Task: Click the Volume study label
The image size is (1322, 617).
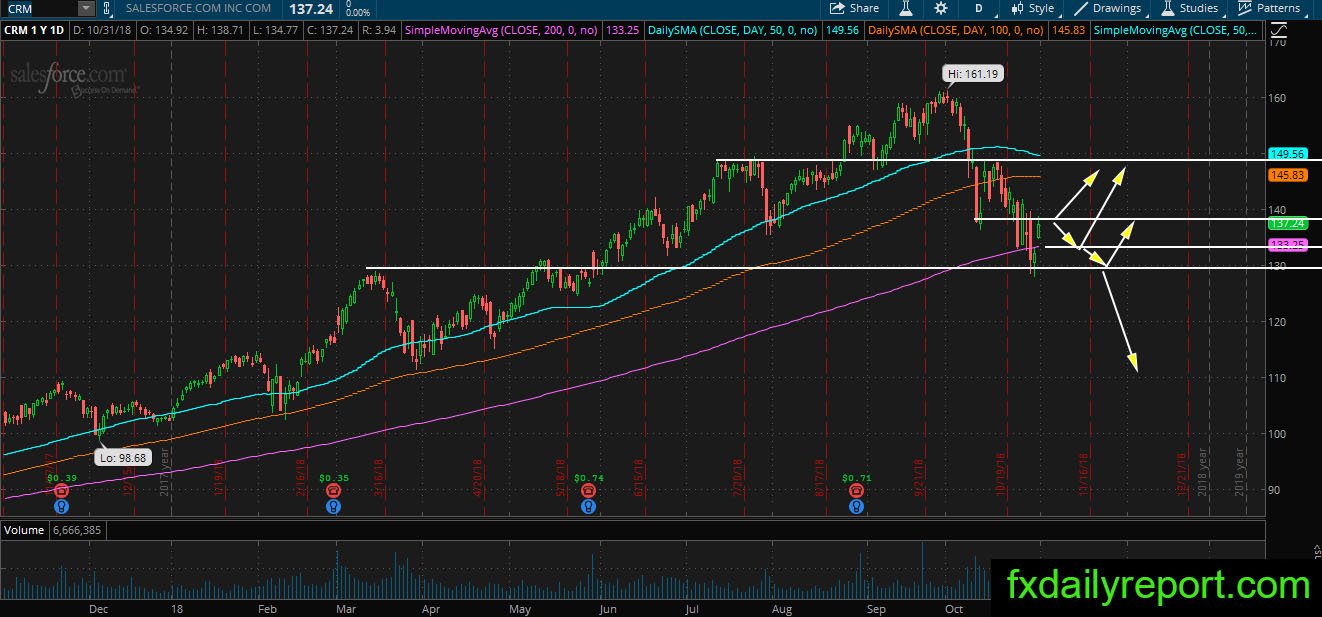Action: (24, 530)
